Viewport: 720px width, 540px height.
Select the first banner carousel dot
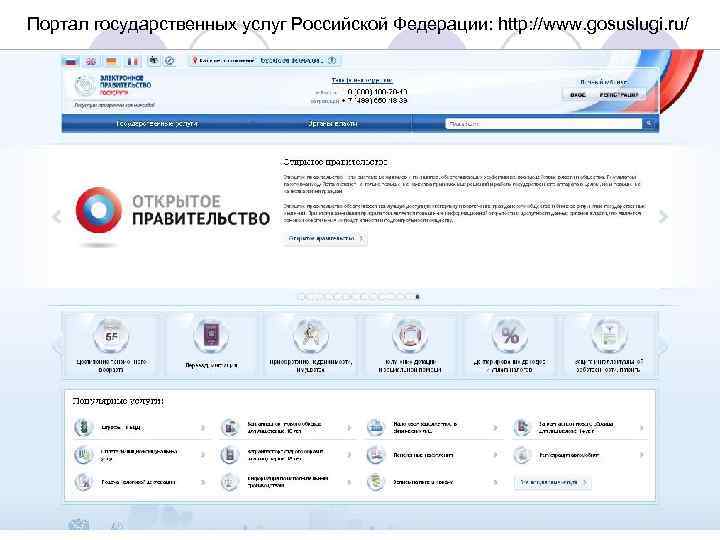point(301,297)
